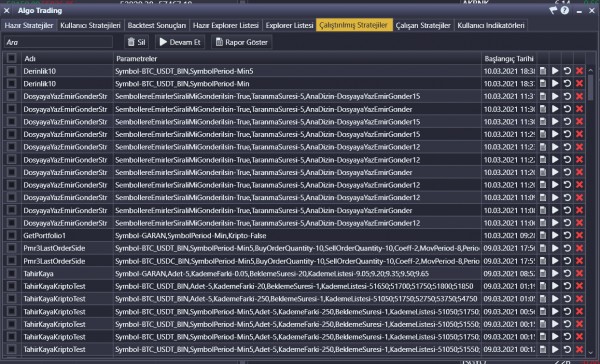The image size is (600, 364).
Task: Restart the Pmr3LastOrderSide BTC_USDT_BIN strategy
Action: point(567,248)
